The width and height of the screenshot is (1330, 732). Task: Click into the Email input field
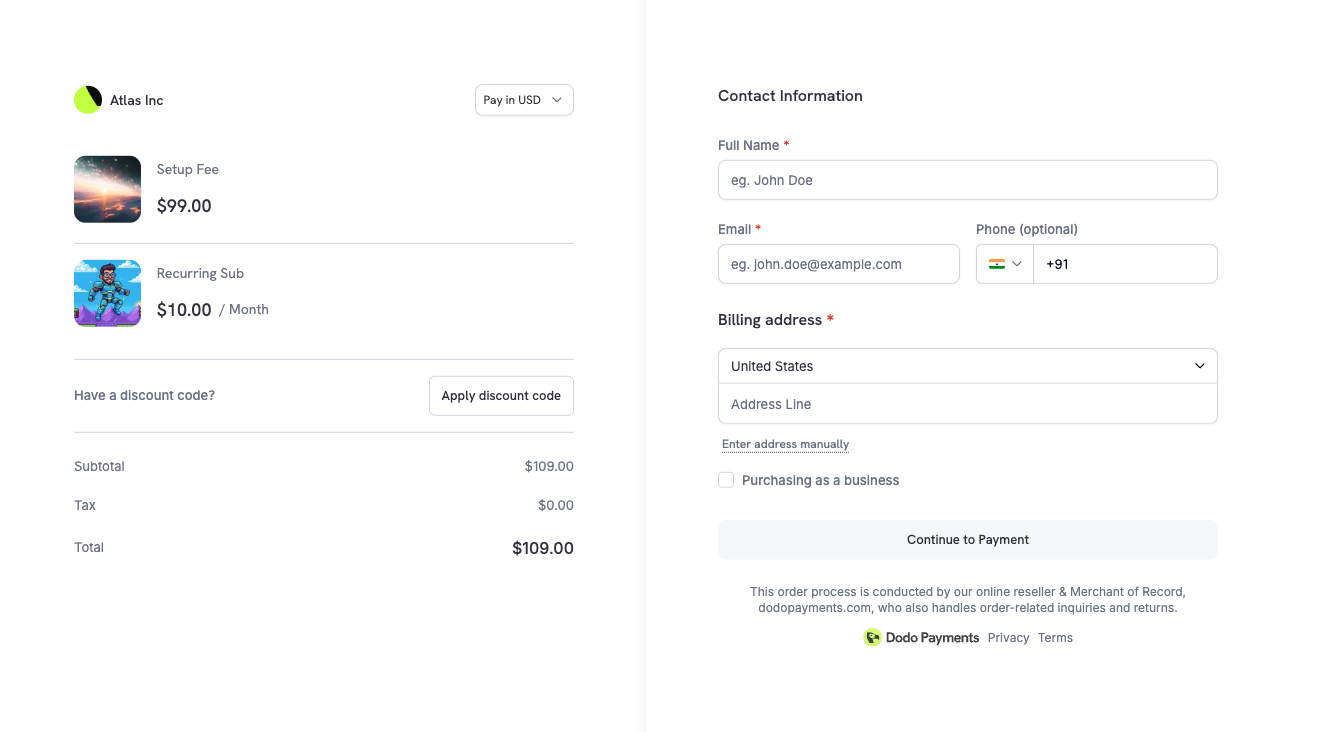click(838, 264)
